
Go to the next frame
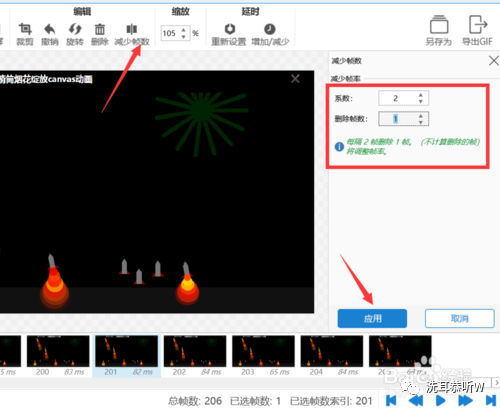click(x=465, y=400)
